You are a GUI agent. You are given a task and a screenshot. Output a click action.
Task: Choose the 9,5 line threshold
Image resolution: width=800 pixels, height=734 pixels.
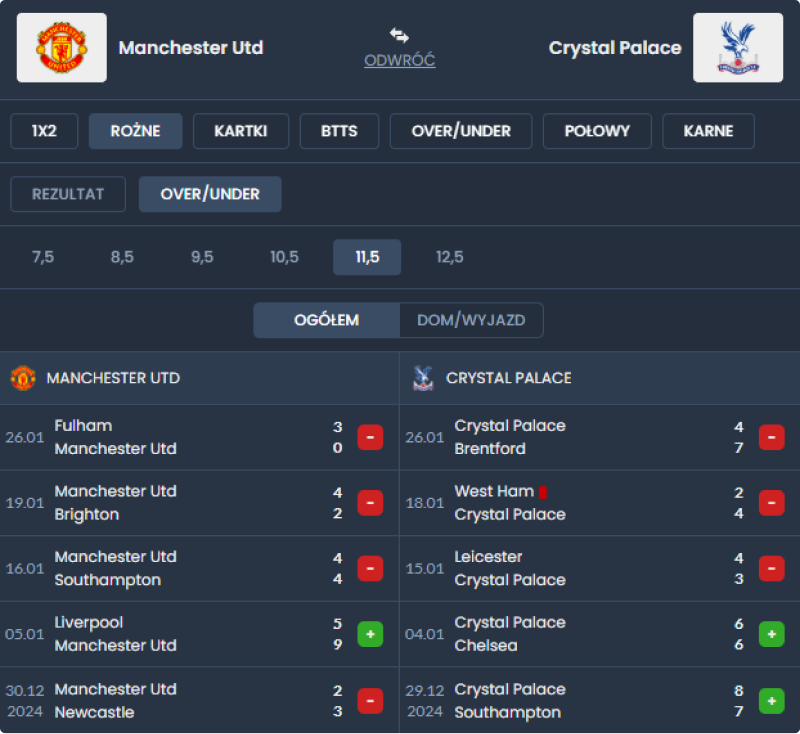click(202, 257)
